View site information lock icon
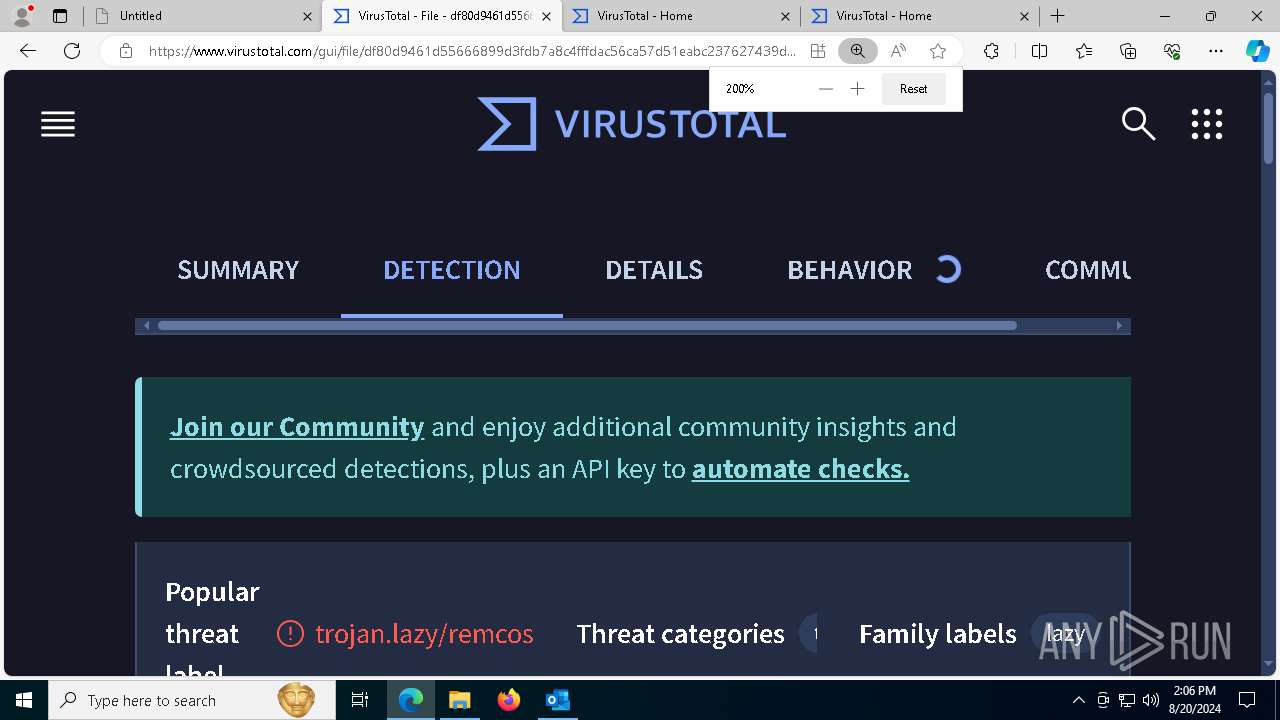The height and width of the screenshot is (720, 1280). click(x=126, y=51)
